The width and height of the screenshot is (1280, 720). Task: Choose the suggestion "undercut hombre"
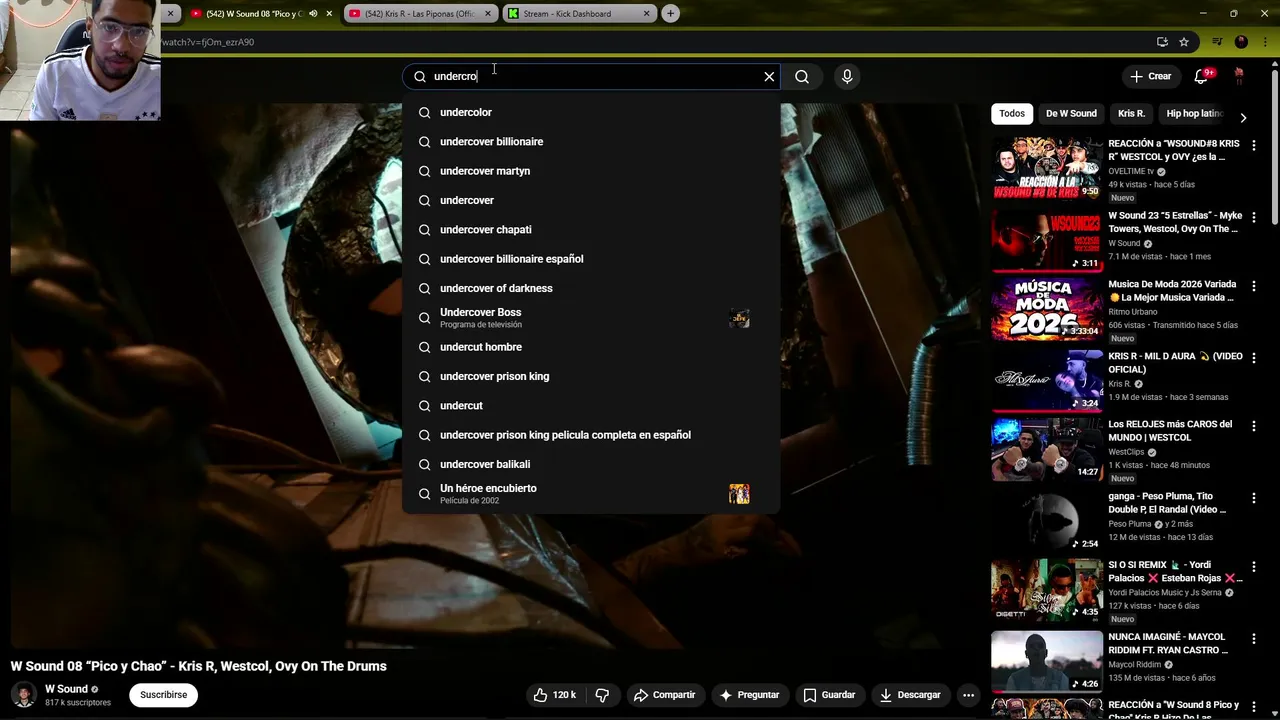[x=591, y=347]
